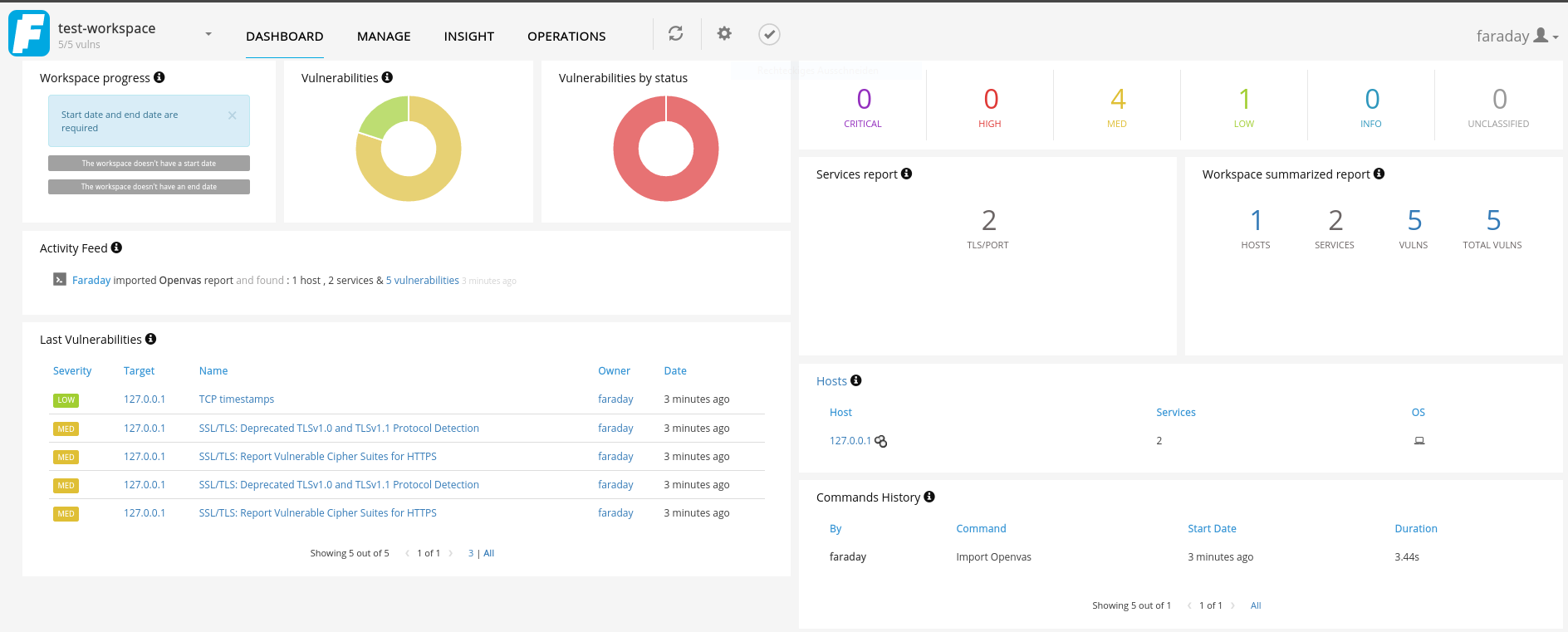Screen dimensions: 1568x632
Task: Click the Faraday logo icon
Action: [x=29, y=33]
